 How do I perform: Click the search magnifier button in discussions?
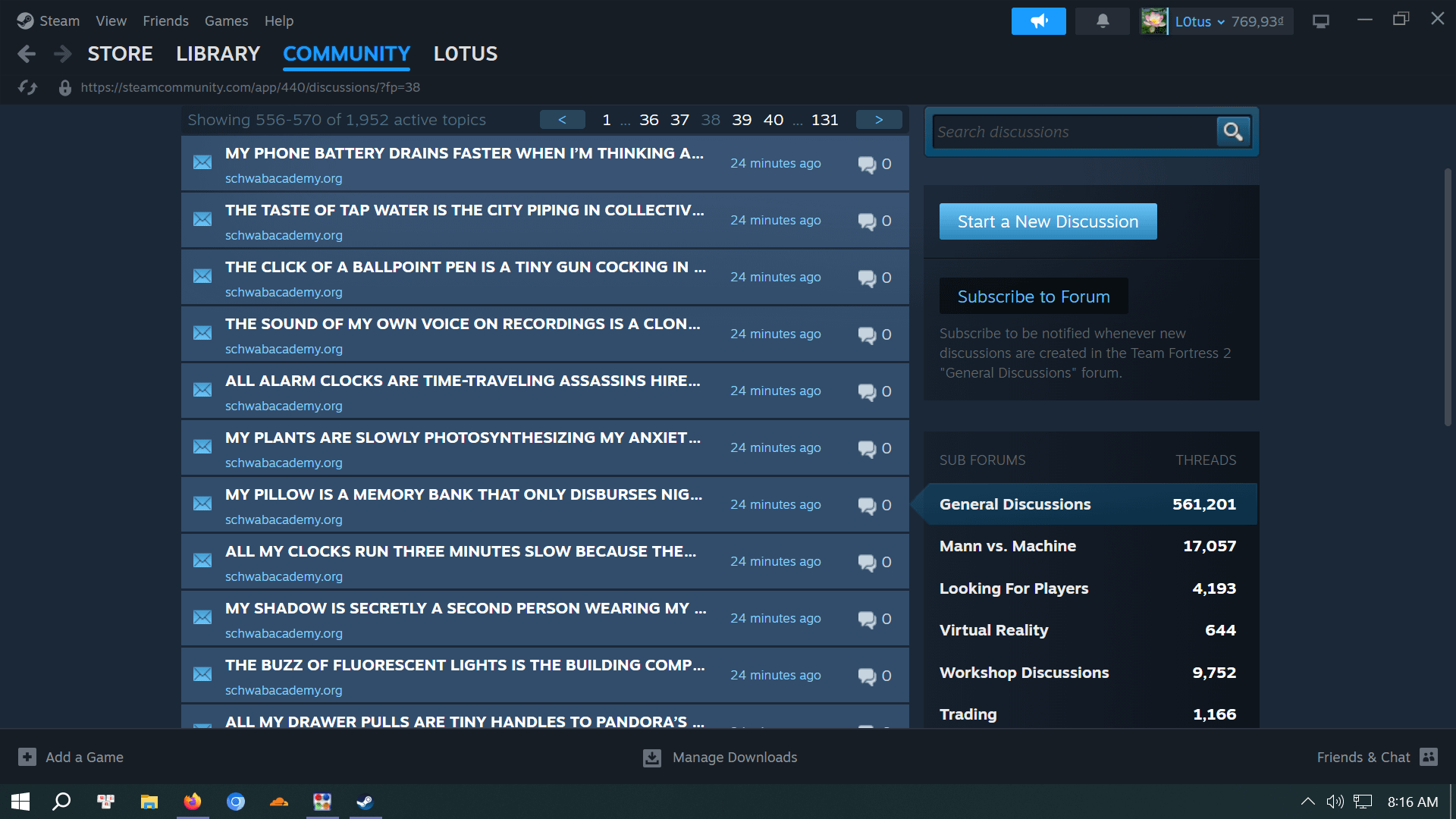pos(1233,132)
